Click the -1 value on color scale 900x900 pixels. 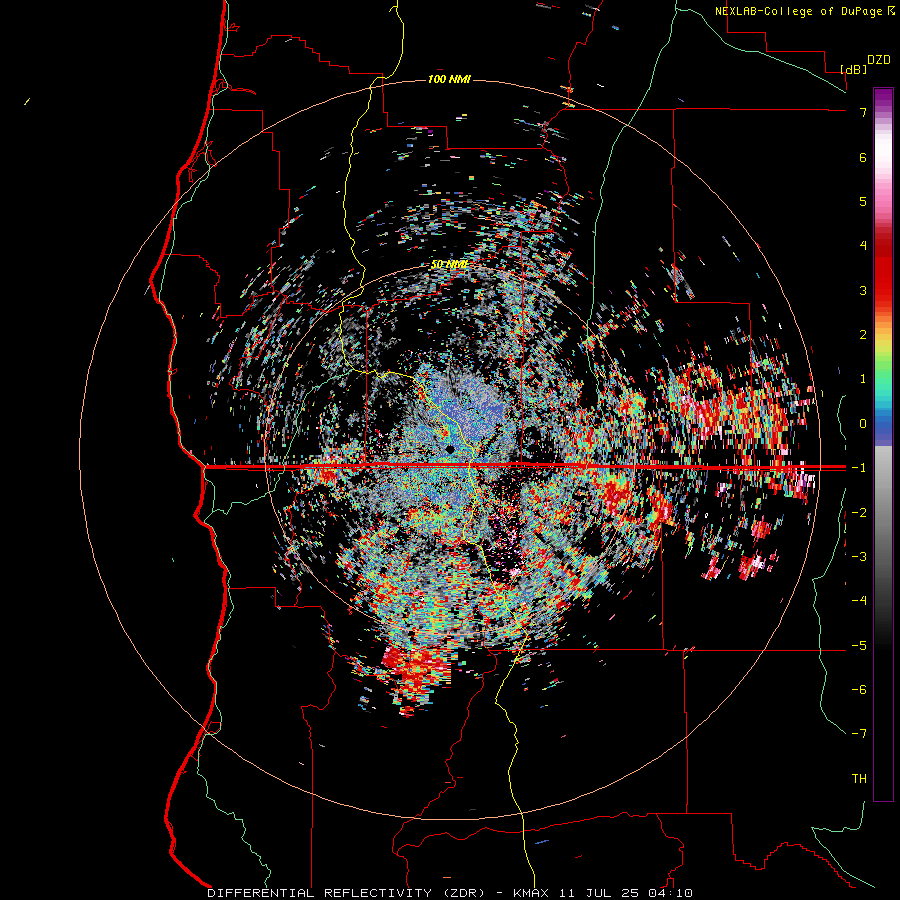pyautogui.click(x=859, y=468)
